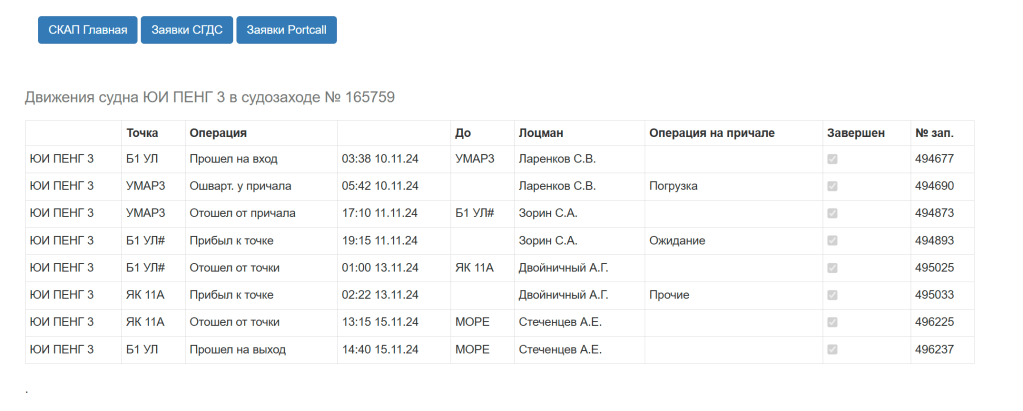Toggle Завершен checkbox for record 495025
The width and height of the screenshot is (1023, 411).
point(833,268)
